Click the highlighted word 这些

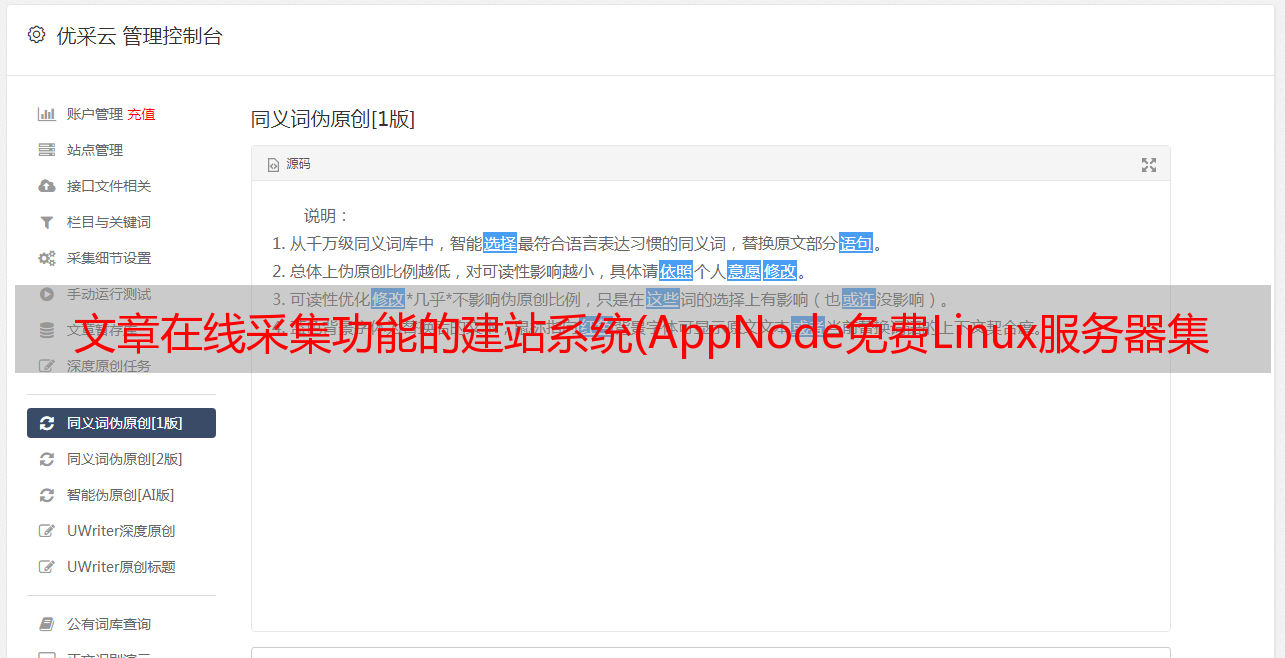pyautogui.click(x=663, y=299)
